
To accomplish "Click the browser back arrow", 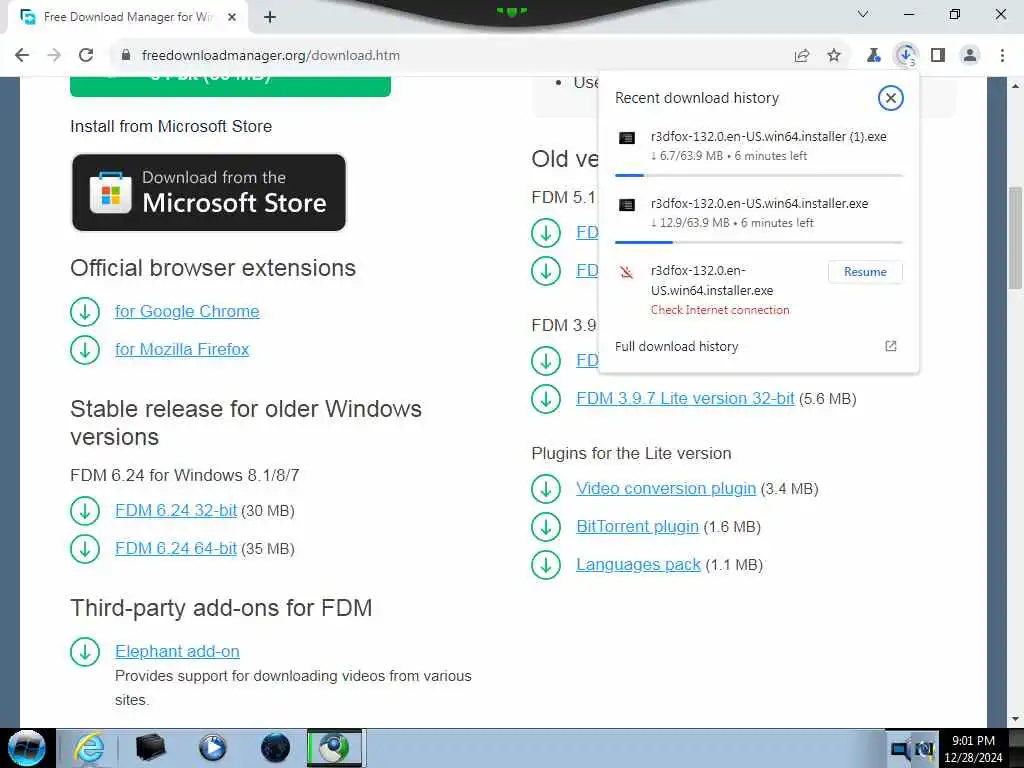I will tap(22, 56).
